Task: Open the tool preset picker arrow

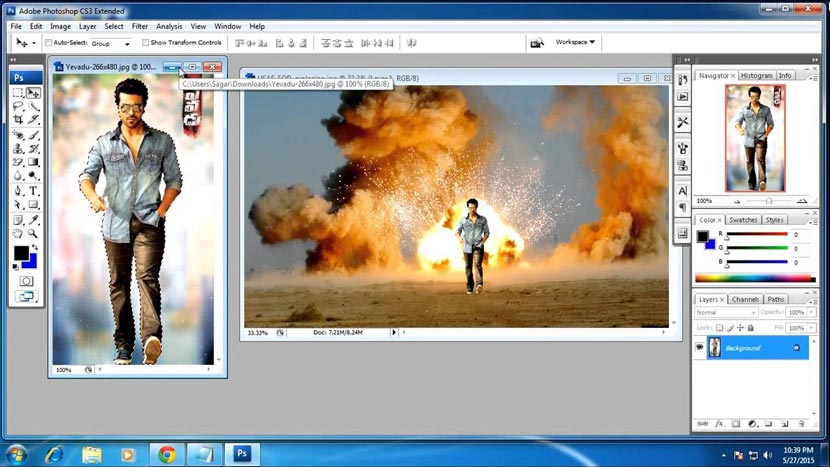Action: tap(34, 43)
